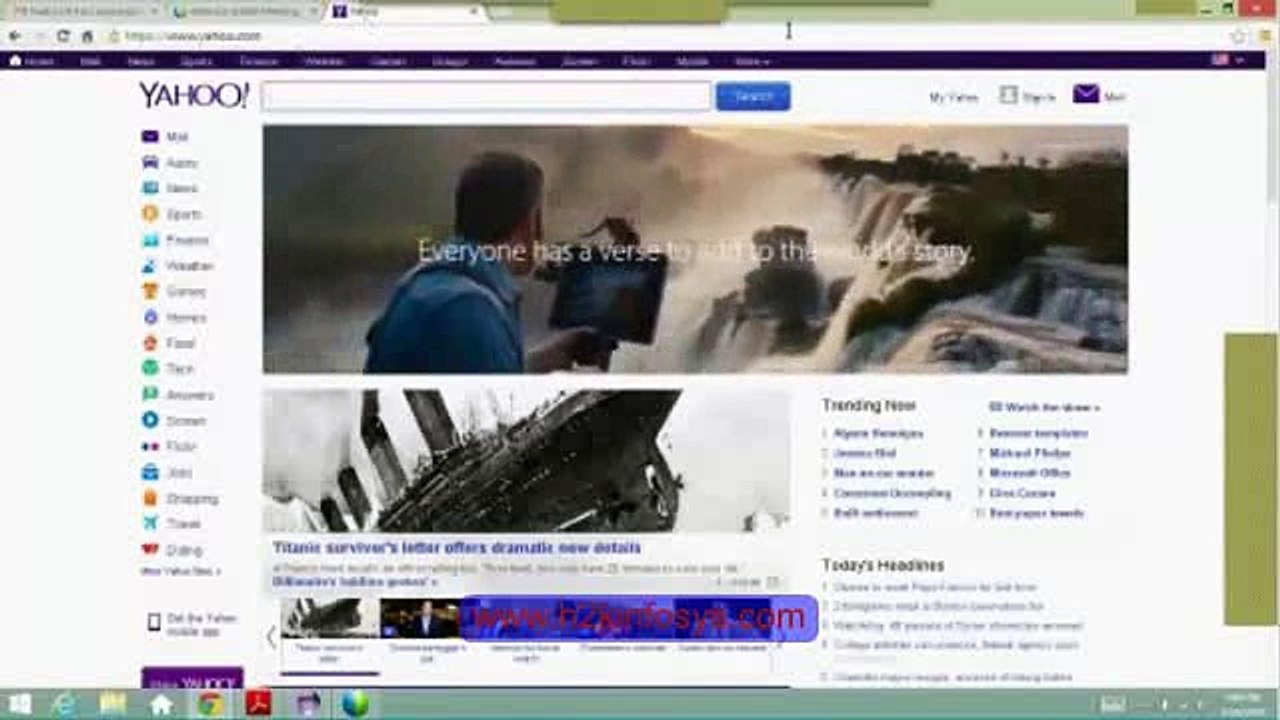The width and height of the screenshot is (1280, 720).
Task: Open Jessica Biel trending link
Action: pos(865,453)
